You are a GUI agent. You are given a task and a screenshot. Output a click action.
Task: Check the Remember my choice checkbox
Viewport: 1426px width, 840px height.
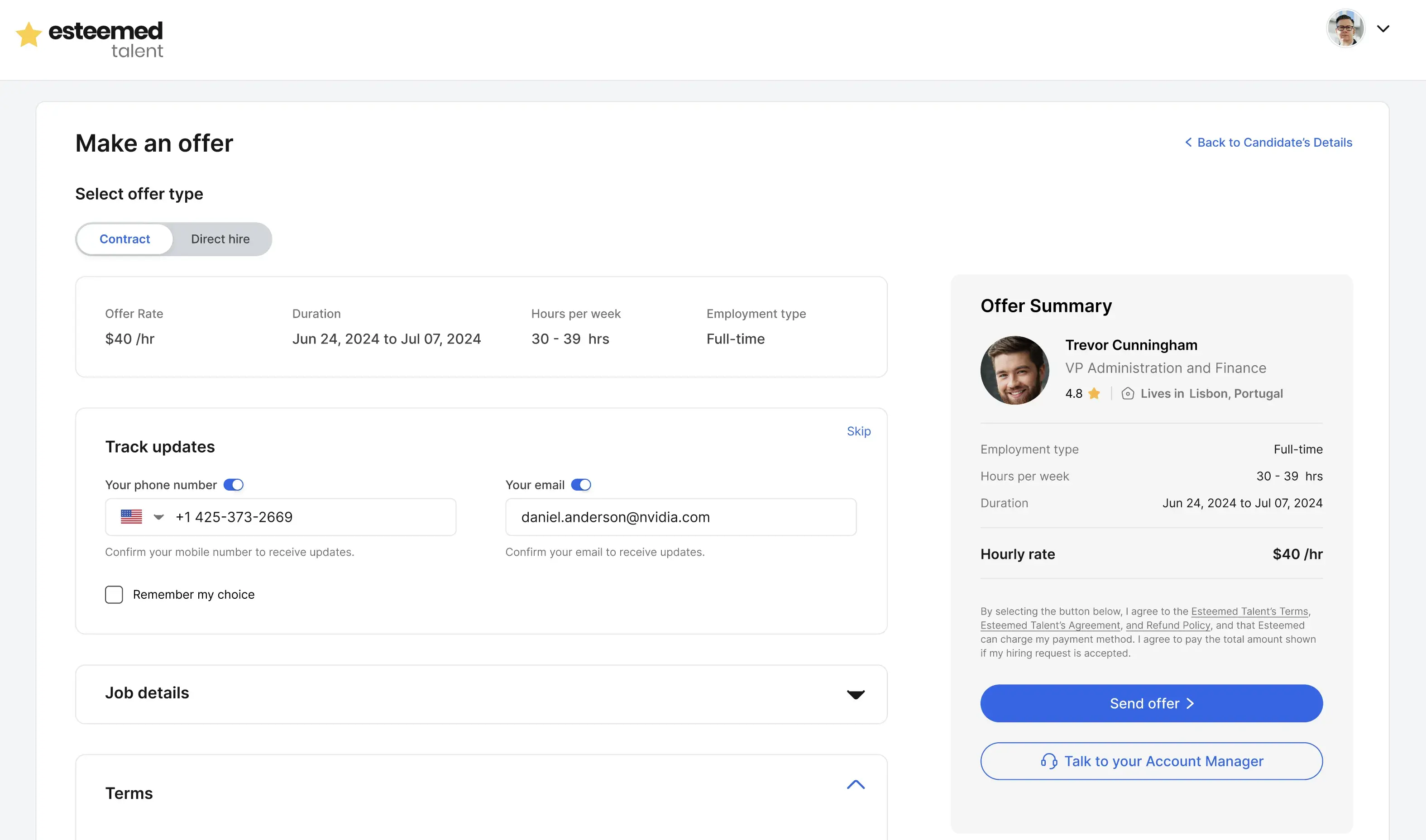(114, 594)
